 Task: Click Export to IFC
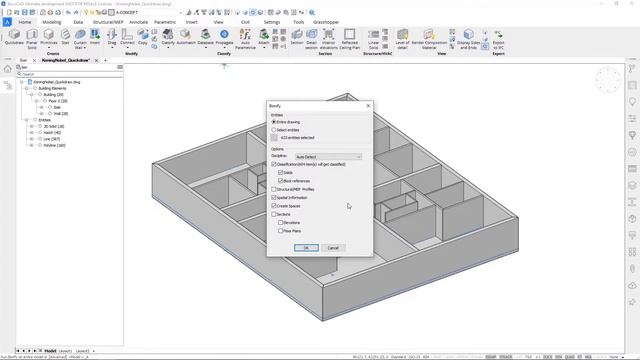click(x=498, y=39)
